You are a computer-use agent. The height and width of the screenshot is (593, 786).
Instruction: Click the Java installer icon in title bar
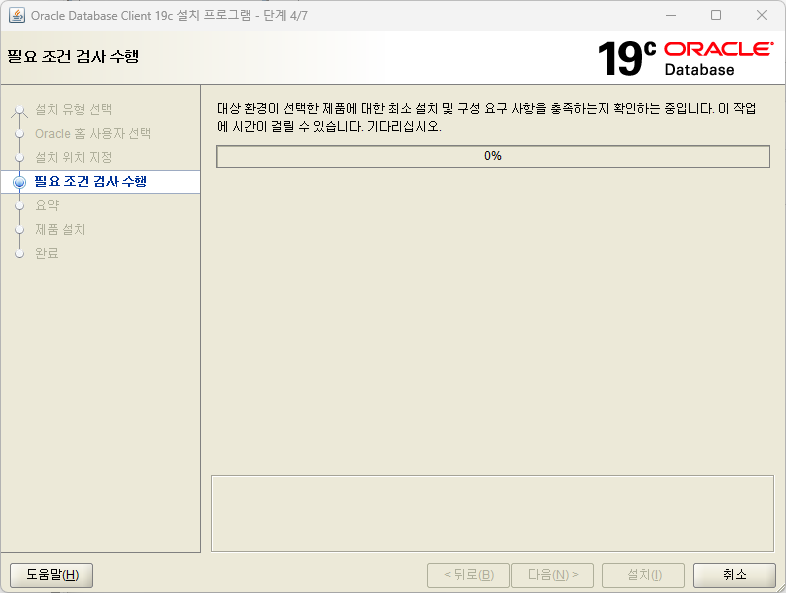17,15
